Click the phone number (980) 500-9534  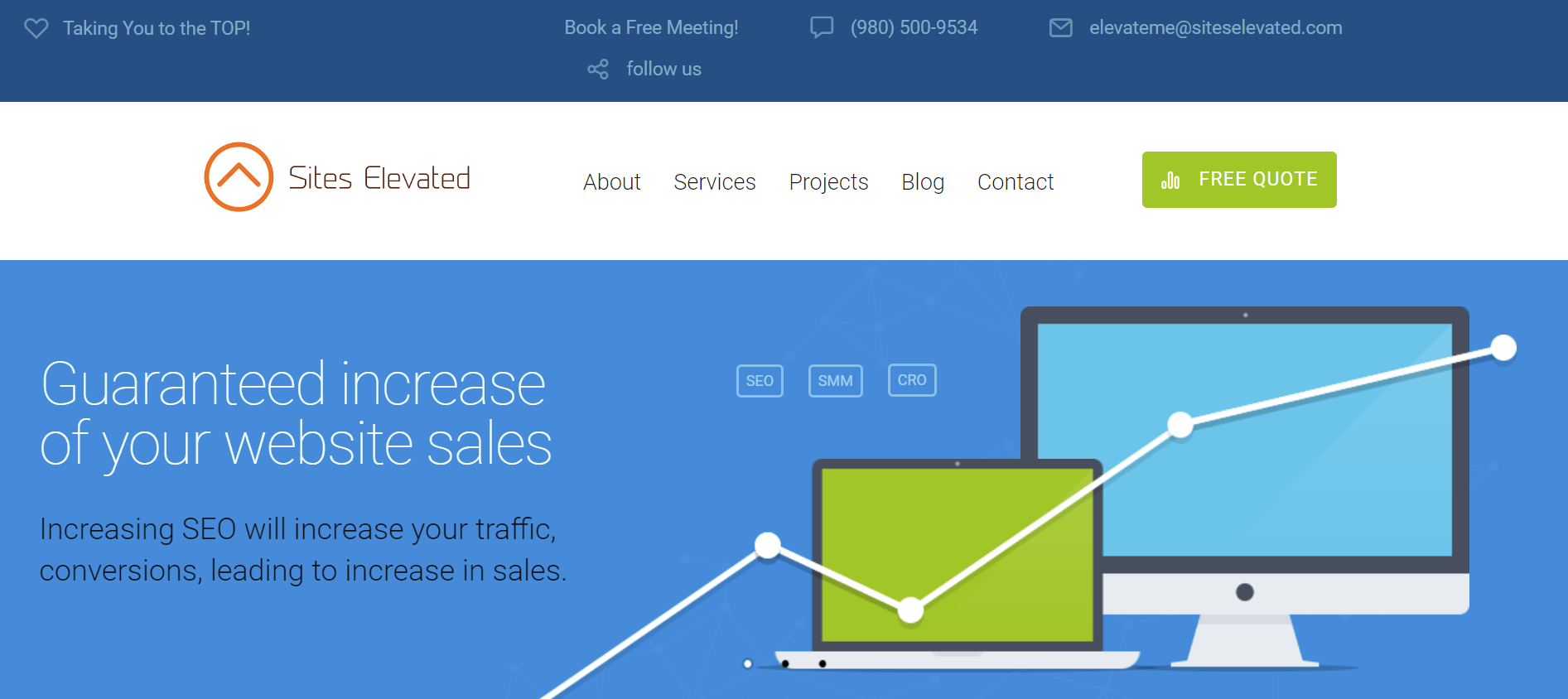click(914, 27)
